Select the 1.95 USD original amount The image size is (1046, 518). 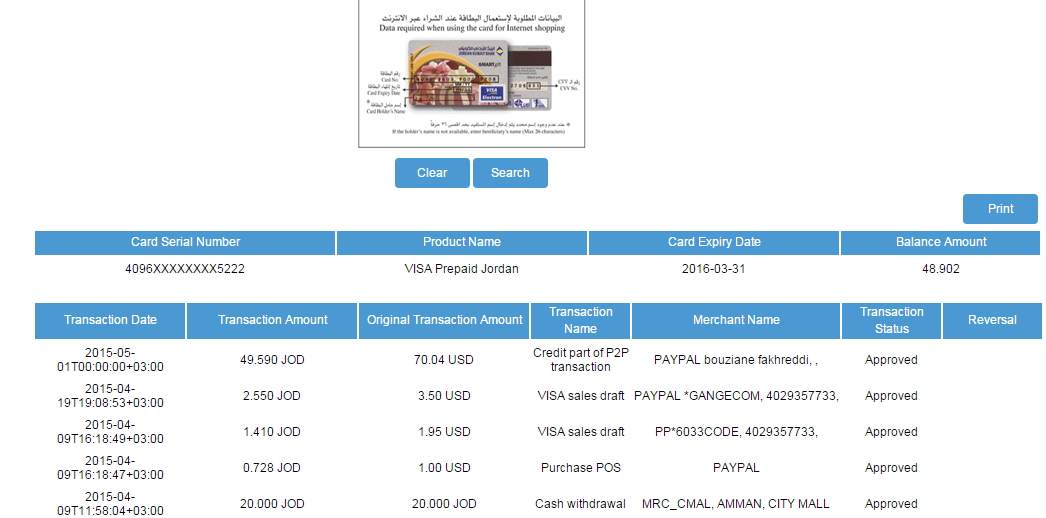coord(444,432)
